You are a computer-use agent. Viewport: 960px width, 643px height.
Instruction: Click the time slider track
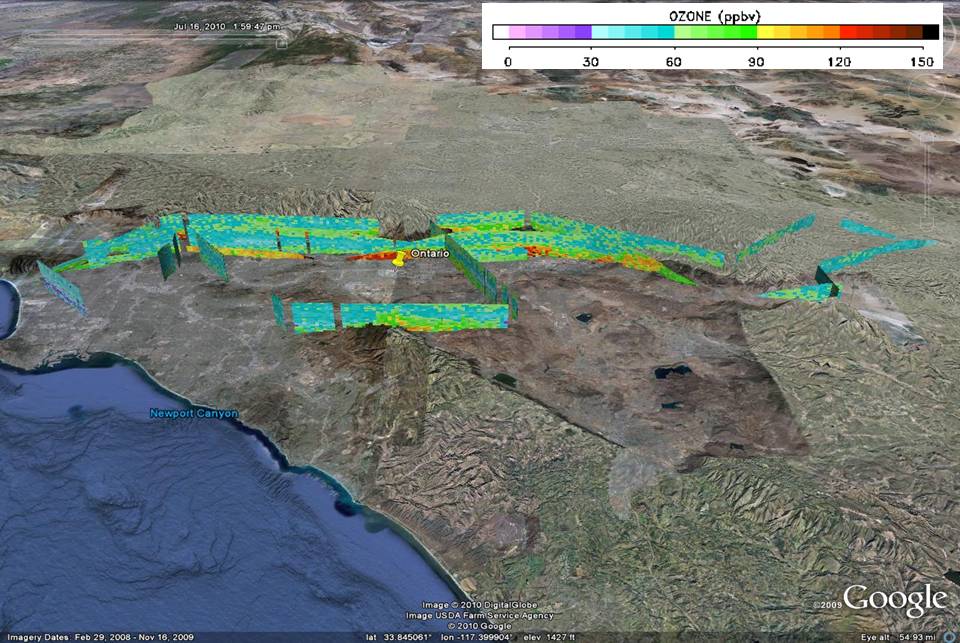(153, 37)
